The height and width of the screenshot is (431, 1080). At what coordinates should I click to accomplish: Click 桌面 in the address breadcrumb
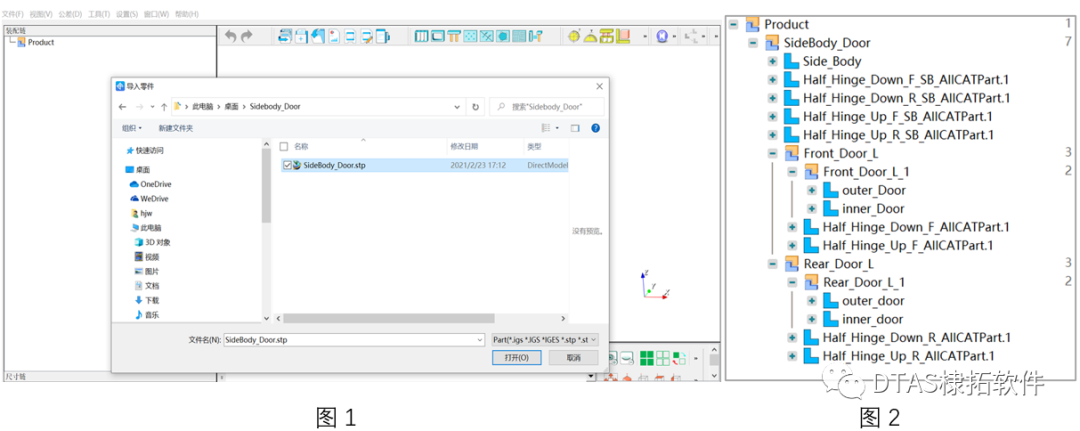coord(231,107)
